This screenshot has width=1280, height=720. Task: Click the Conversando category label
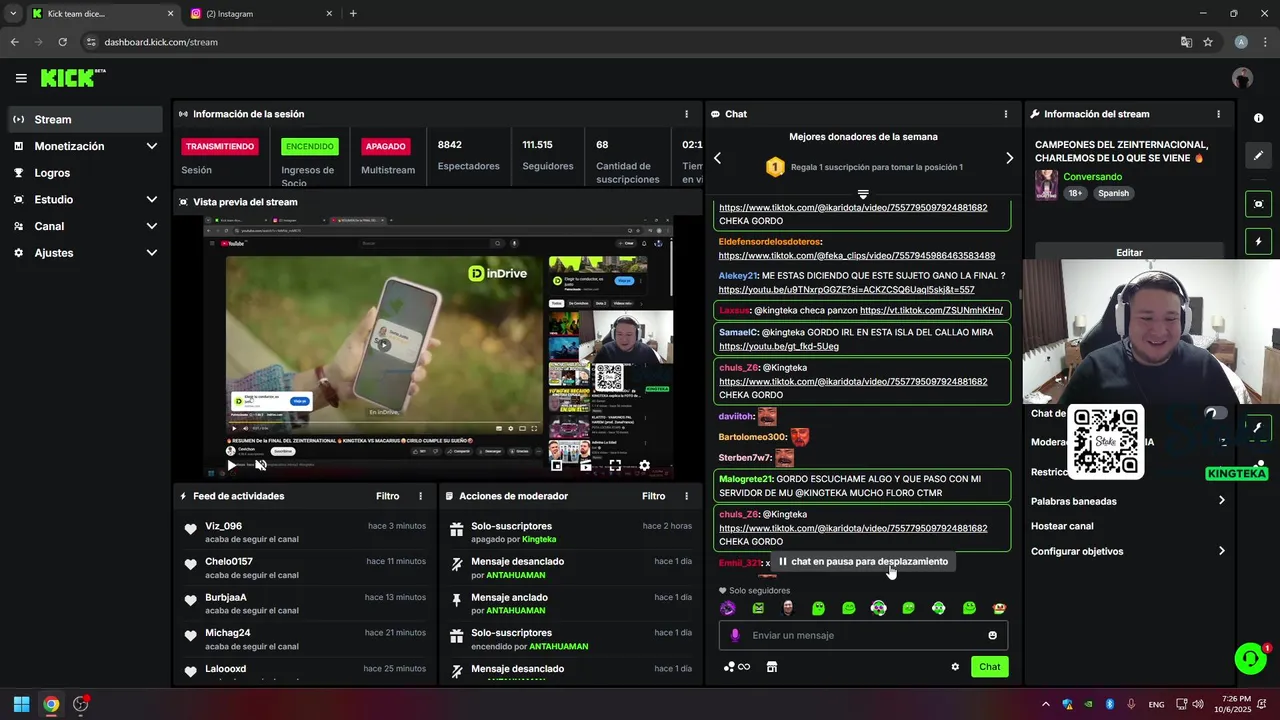[x=1092, y=177]
